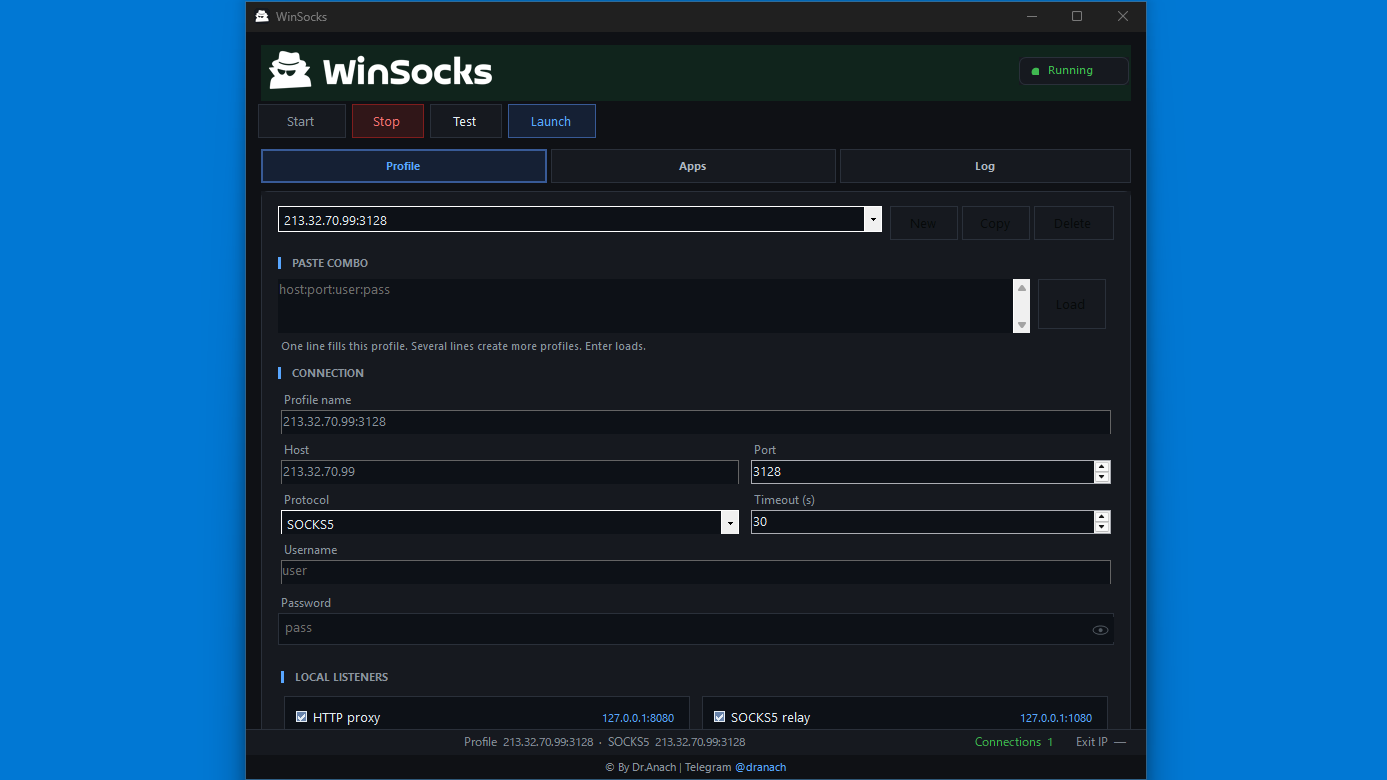Close the WinSocks window
The width and height of the screenshot is (1387, 780).
[1123, 16]
